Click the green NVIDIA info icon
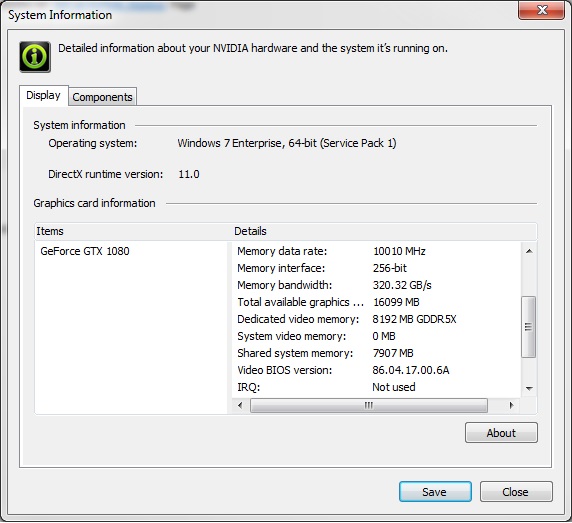The height and width of the screenshot is (523, 572). tap(35, 57)
